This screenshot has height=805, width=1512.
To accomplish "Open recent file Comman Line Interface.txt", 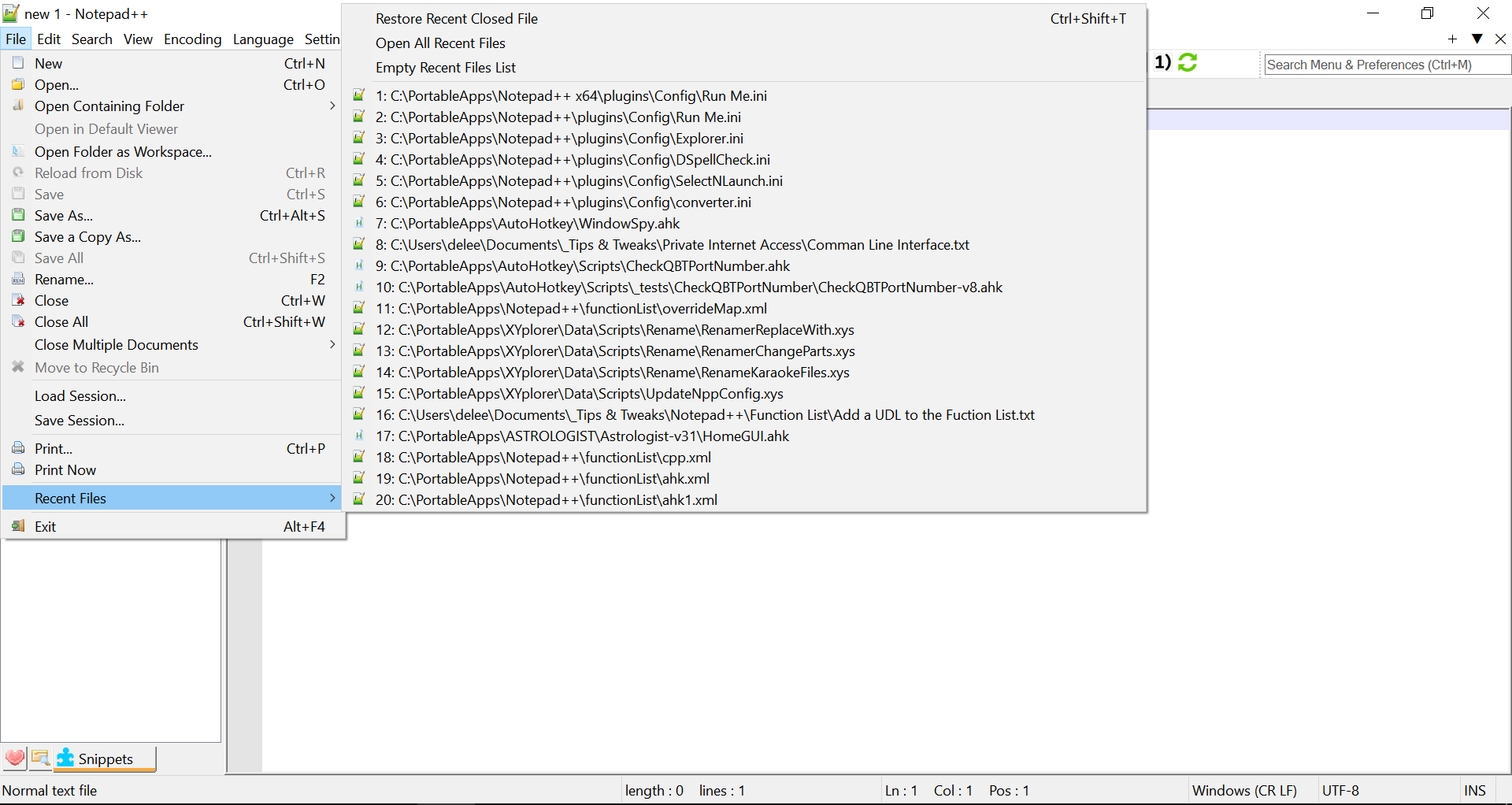I will [x=745, y=244].
